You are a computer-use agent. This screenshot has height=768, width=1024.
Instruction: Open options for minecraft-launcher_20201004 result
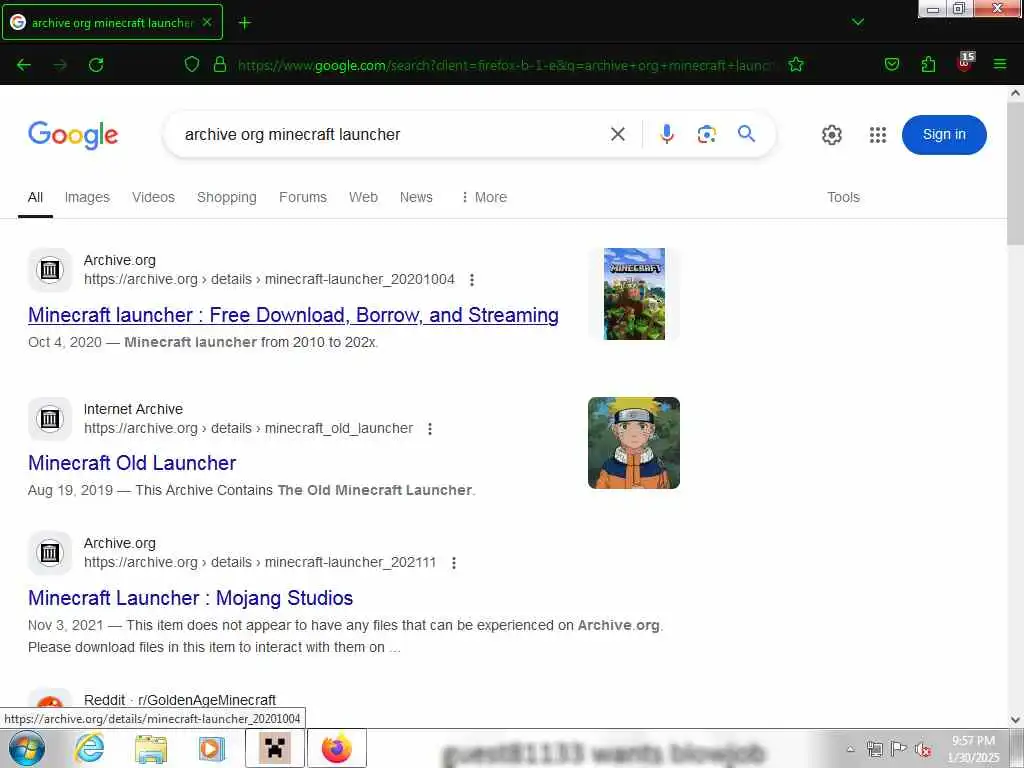click(472, 280)
